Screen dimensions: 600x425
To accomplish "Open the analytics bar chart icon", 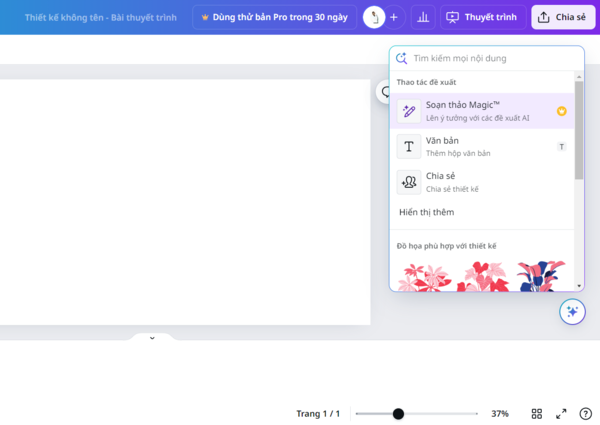I will point(423,17).
